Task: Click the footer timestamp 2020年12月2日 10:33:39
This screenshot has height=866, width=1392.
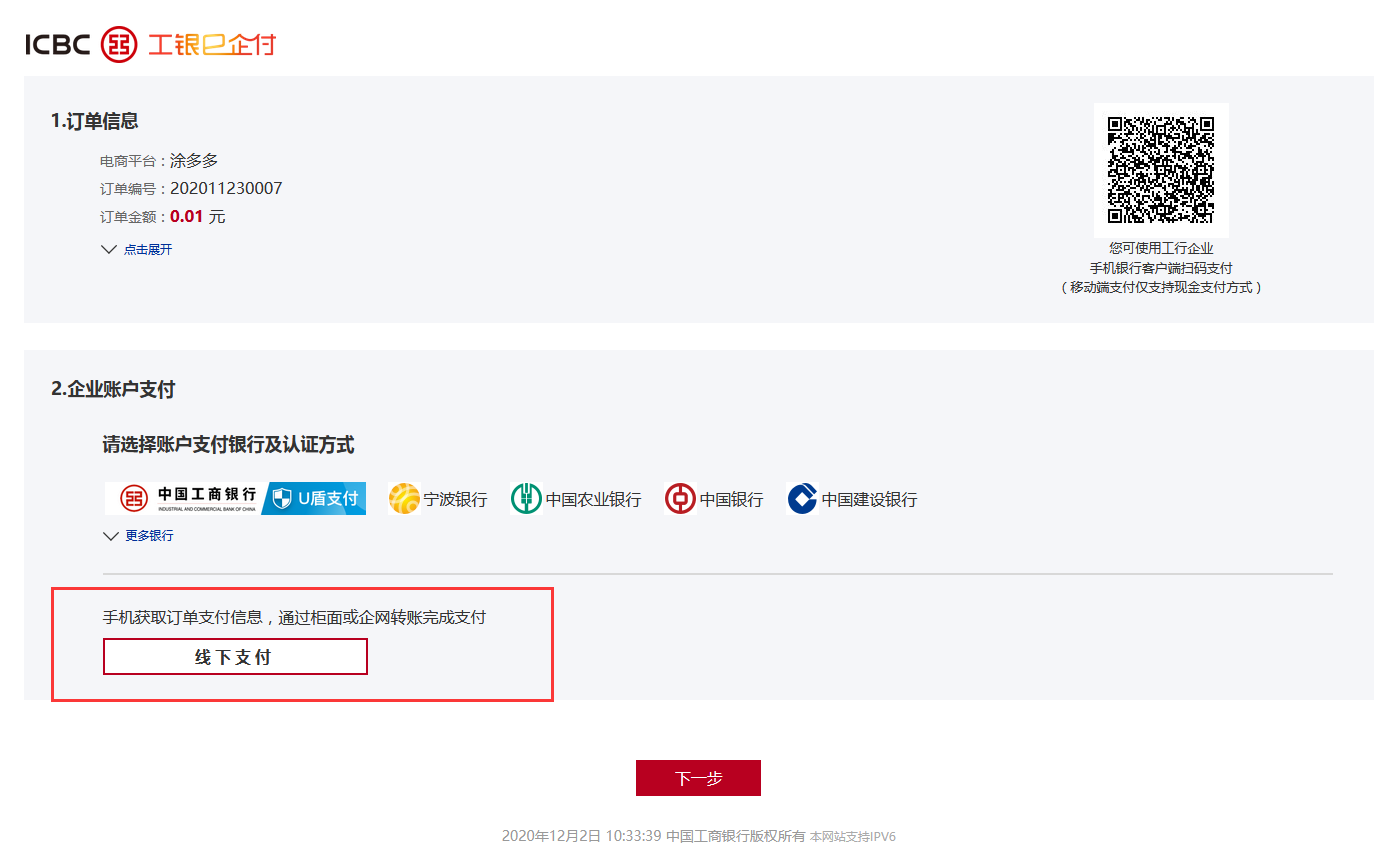Action: tap(581, 836)
